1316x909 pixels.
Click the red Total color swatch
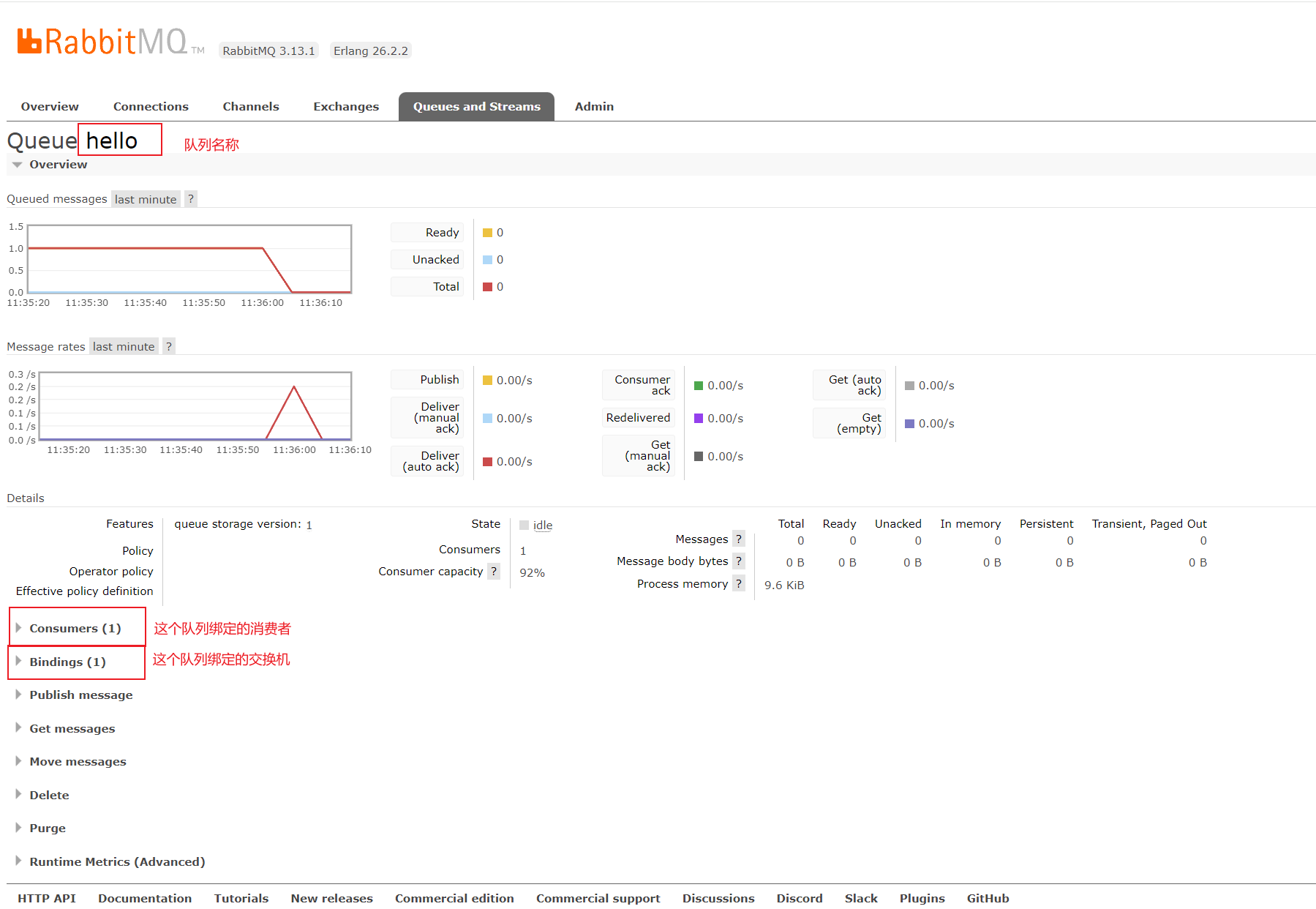[x=487, y=287]
